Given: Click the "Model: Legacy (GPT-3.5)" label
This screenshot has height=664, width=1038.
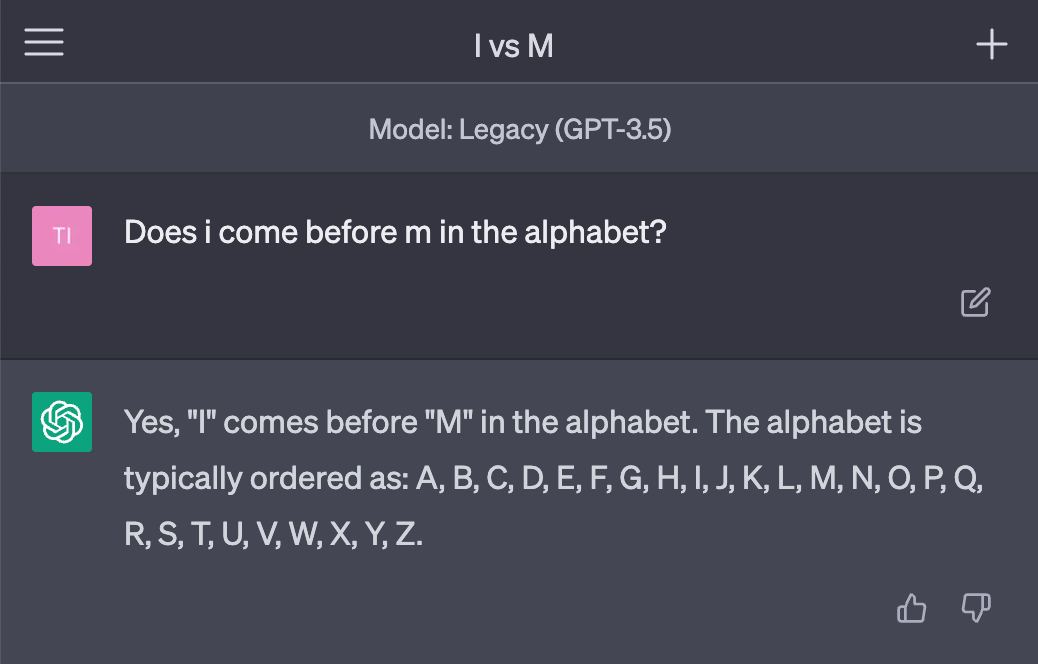Looking at the screenshot, I should (519, 129).
